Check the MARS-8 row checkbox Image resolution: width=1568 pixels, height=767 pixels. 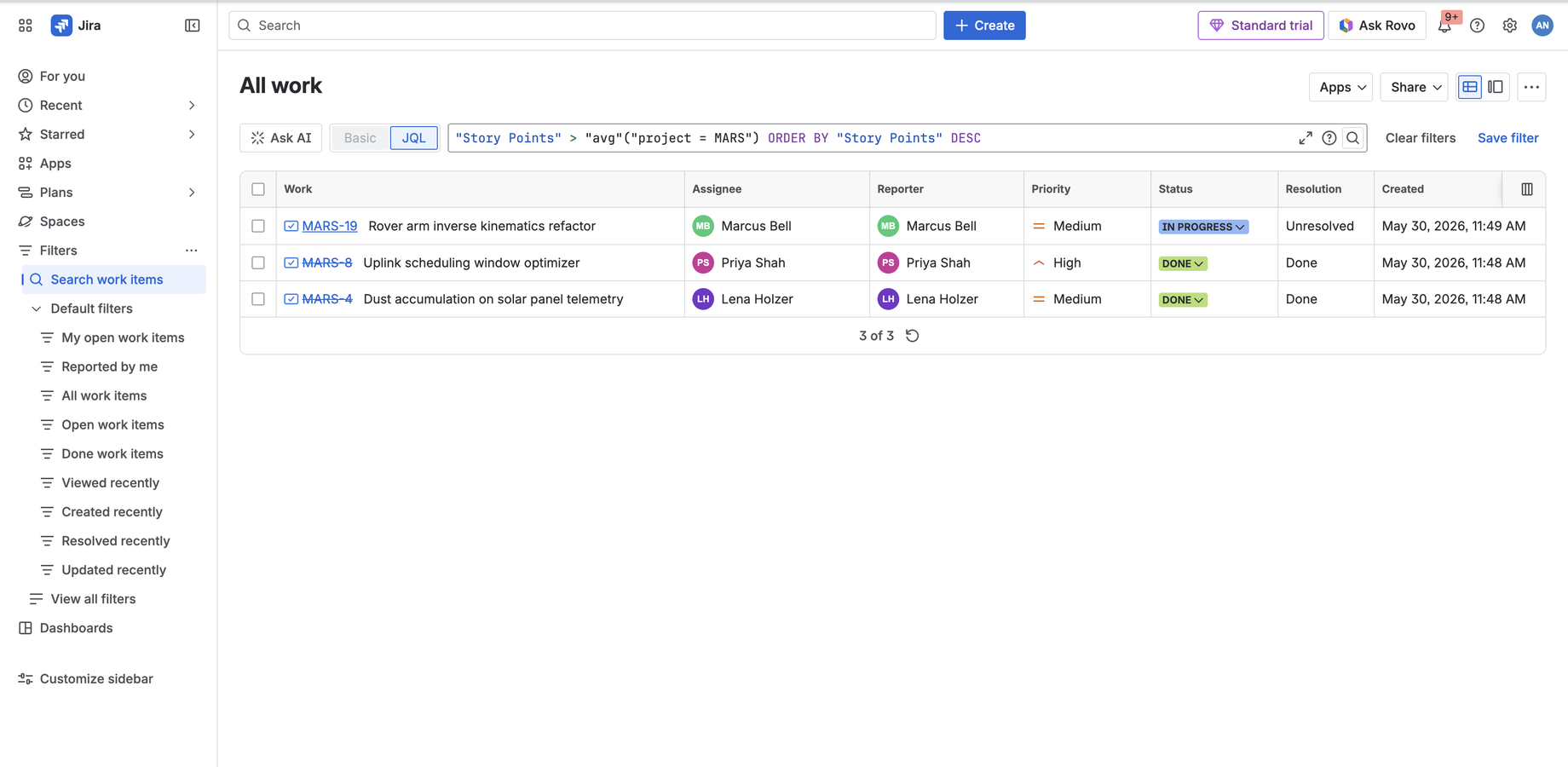click(258, 262)
